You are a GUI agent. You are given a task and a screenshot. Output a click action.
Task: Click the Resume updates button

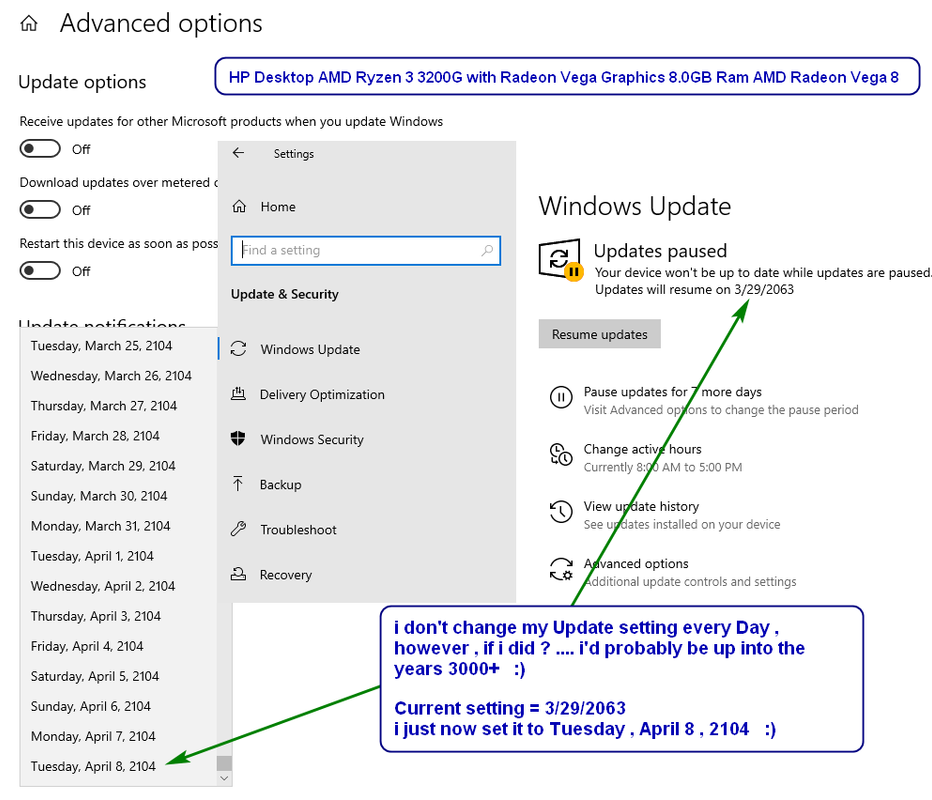[x=599, y=334]
